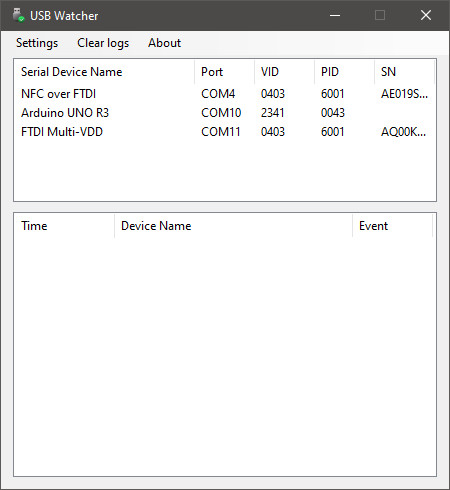The width and height of the screenshot is (450, 490).
Task: Sort by SN column header
Action: (x=404, y=72)
